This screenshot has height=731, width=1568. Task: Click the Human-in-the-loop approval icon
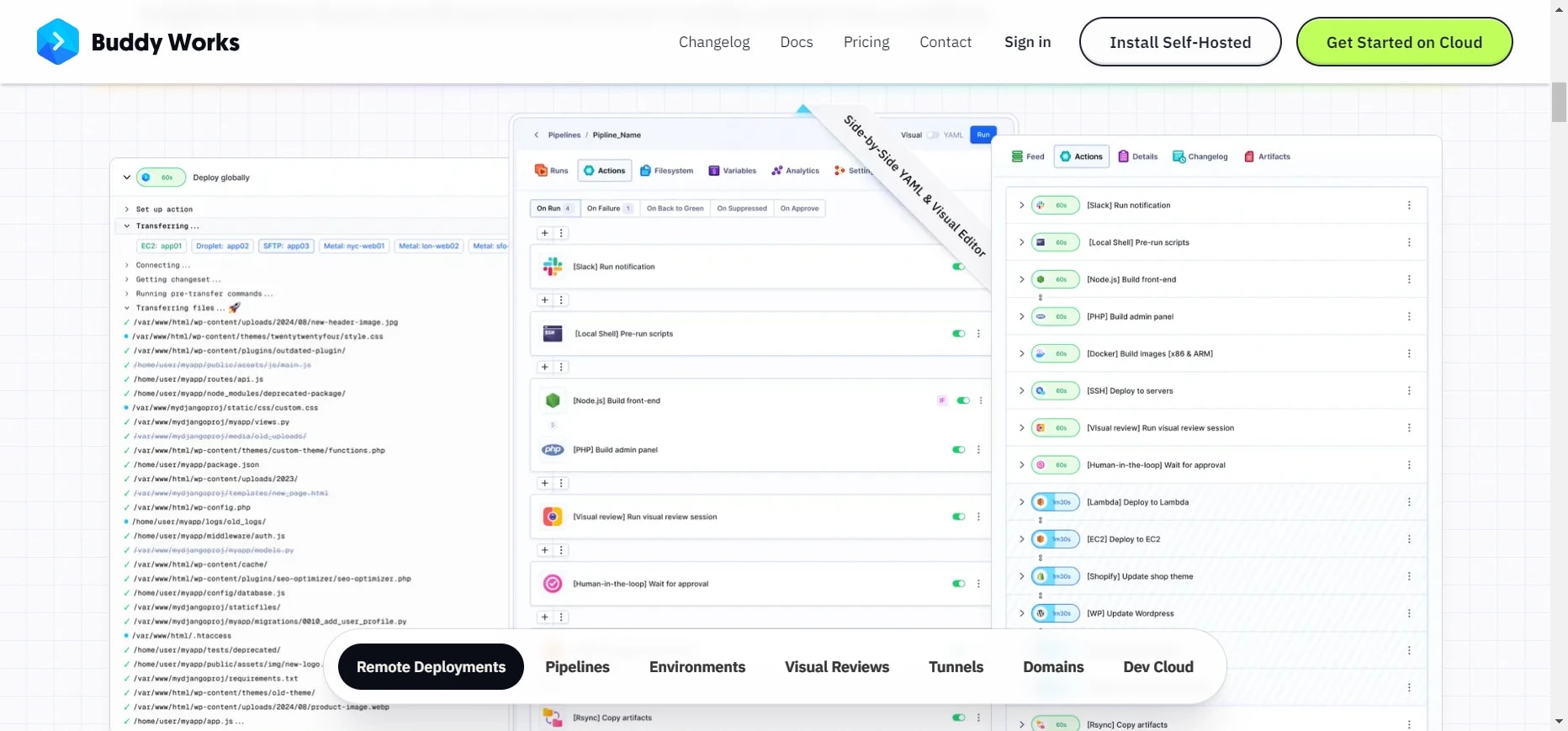pyautogui.click(x=553, y=584)
